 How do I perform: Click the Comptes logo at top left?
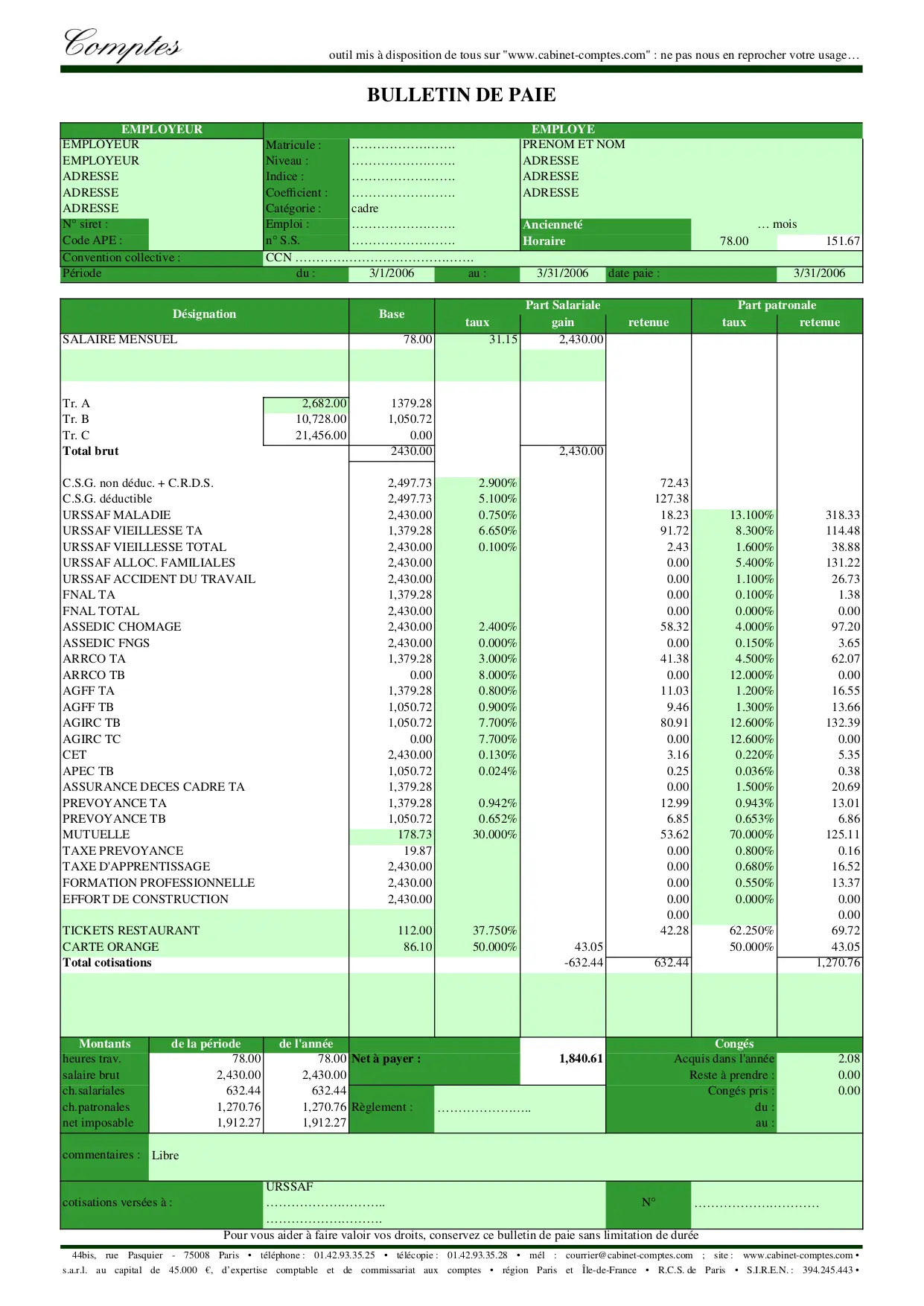122,44
